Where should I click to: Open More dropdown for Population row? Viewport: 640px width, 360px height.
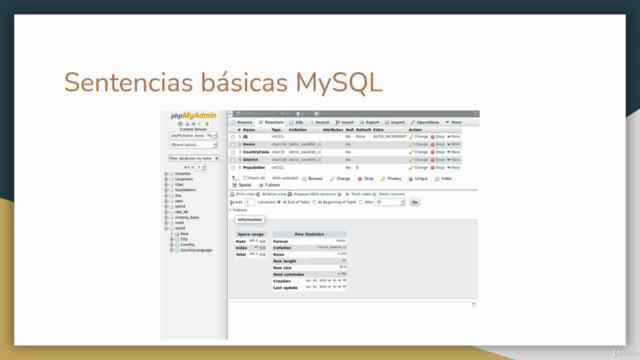[453, 168]
